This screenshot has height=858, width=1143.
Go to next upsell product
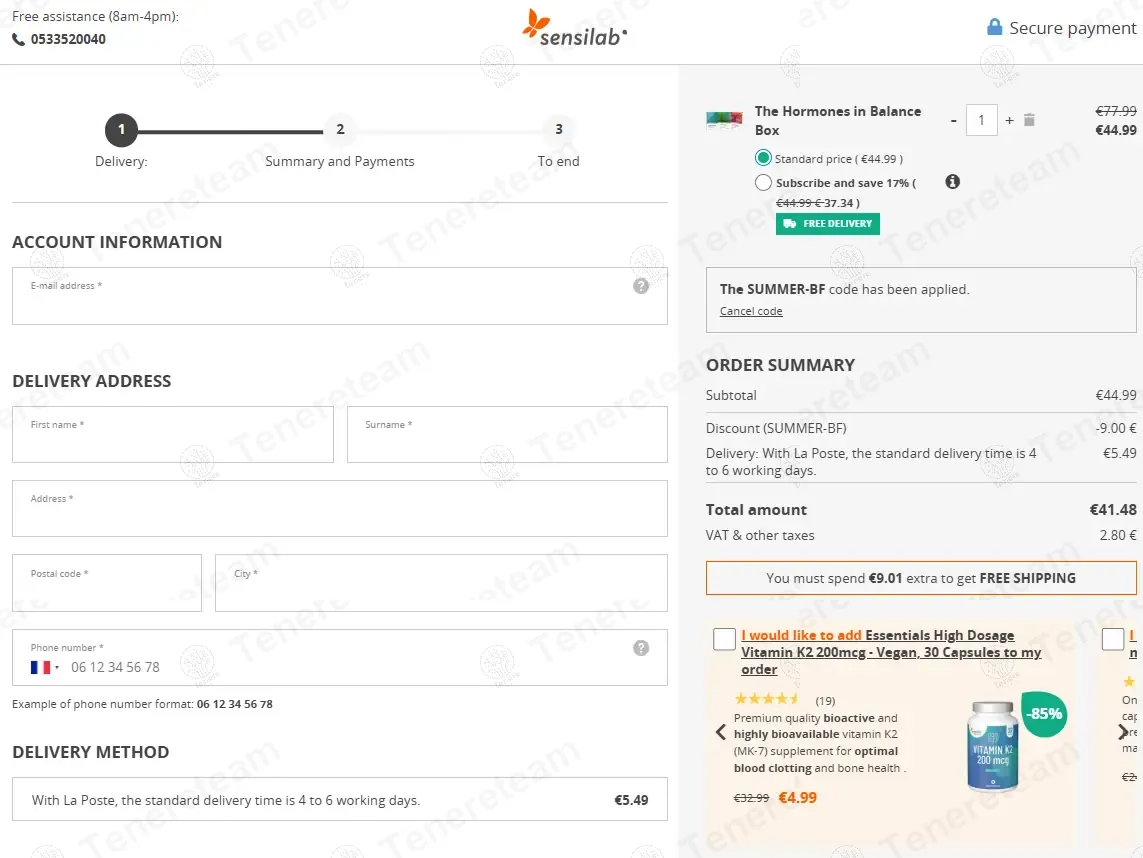pyautogui.click(x=1123, y=732)
